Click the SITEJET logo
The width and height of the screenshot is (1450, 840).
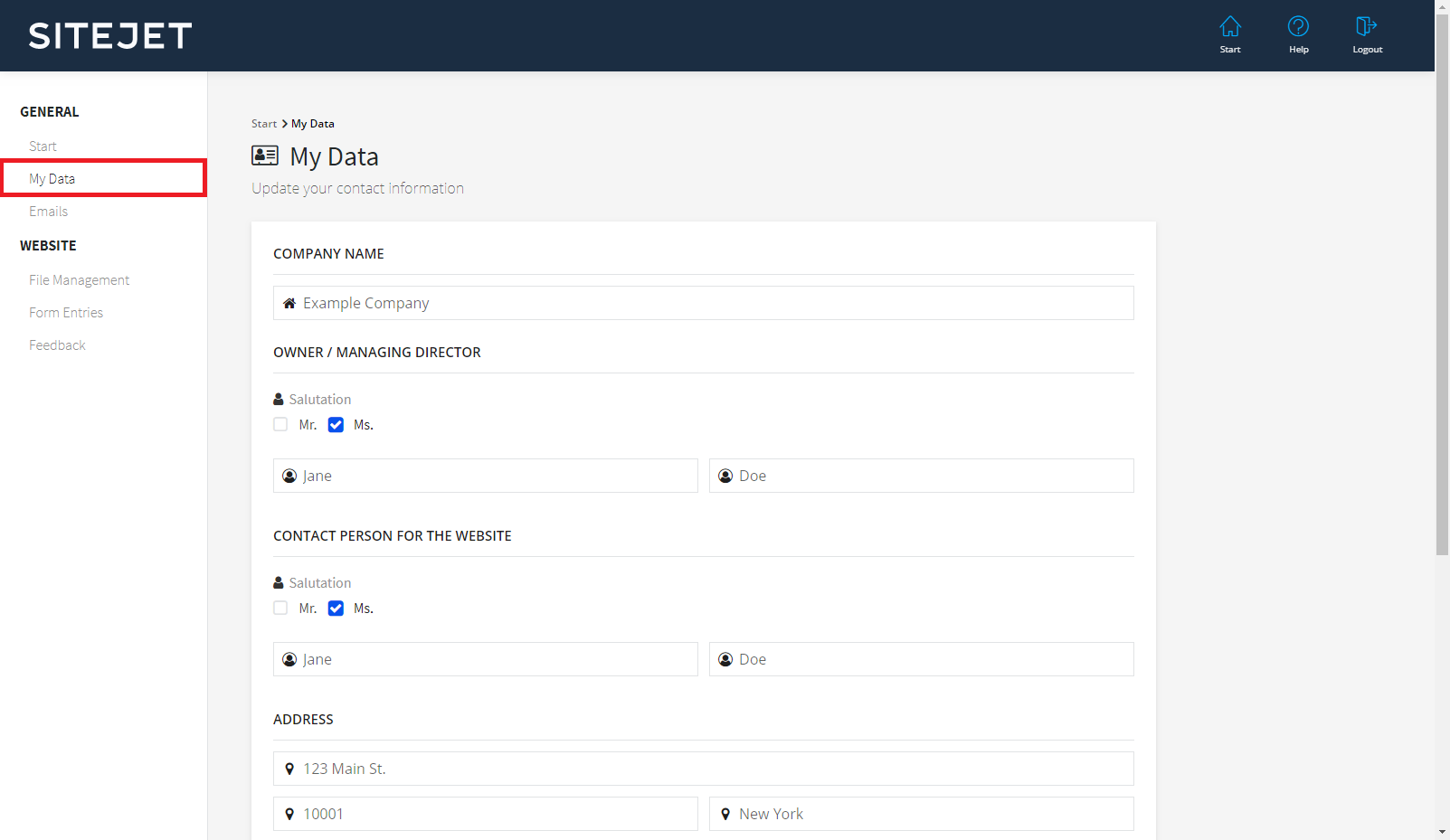click(110, 36)
